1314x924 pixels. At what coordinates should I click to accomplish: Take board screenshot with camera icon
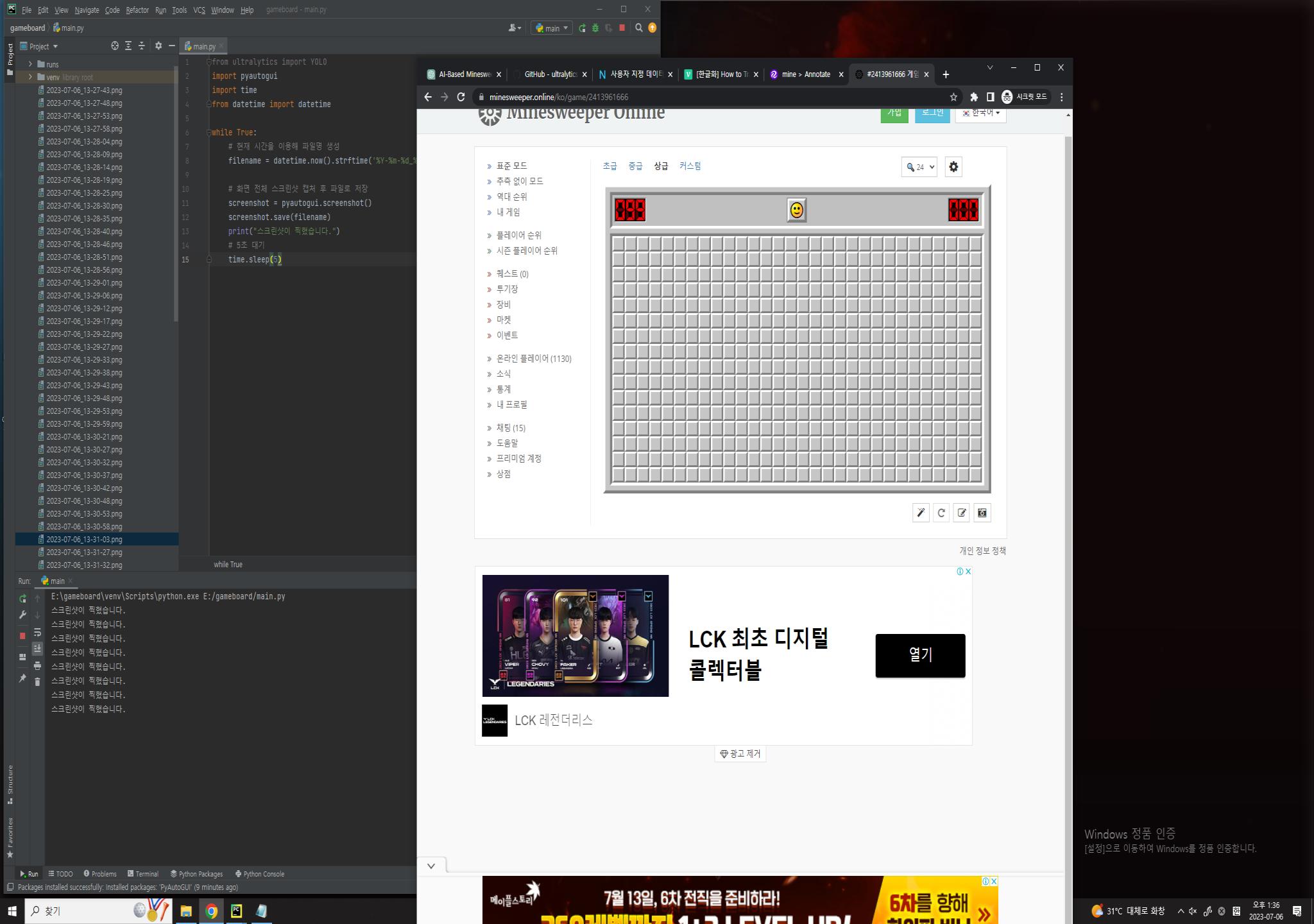(982, 513)
